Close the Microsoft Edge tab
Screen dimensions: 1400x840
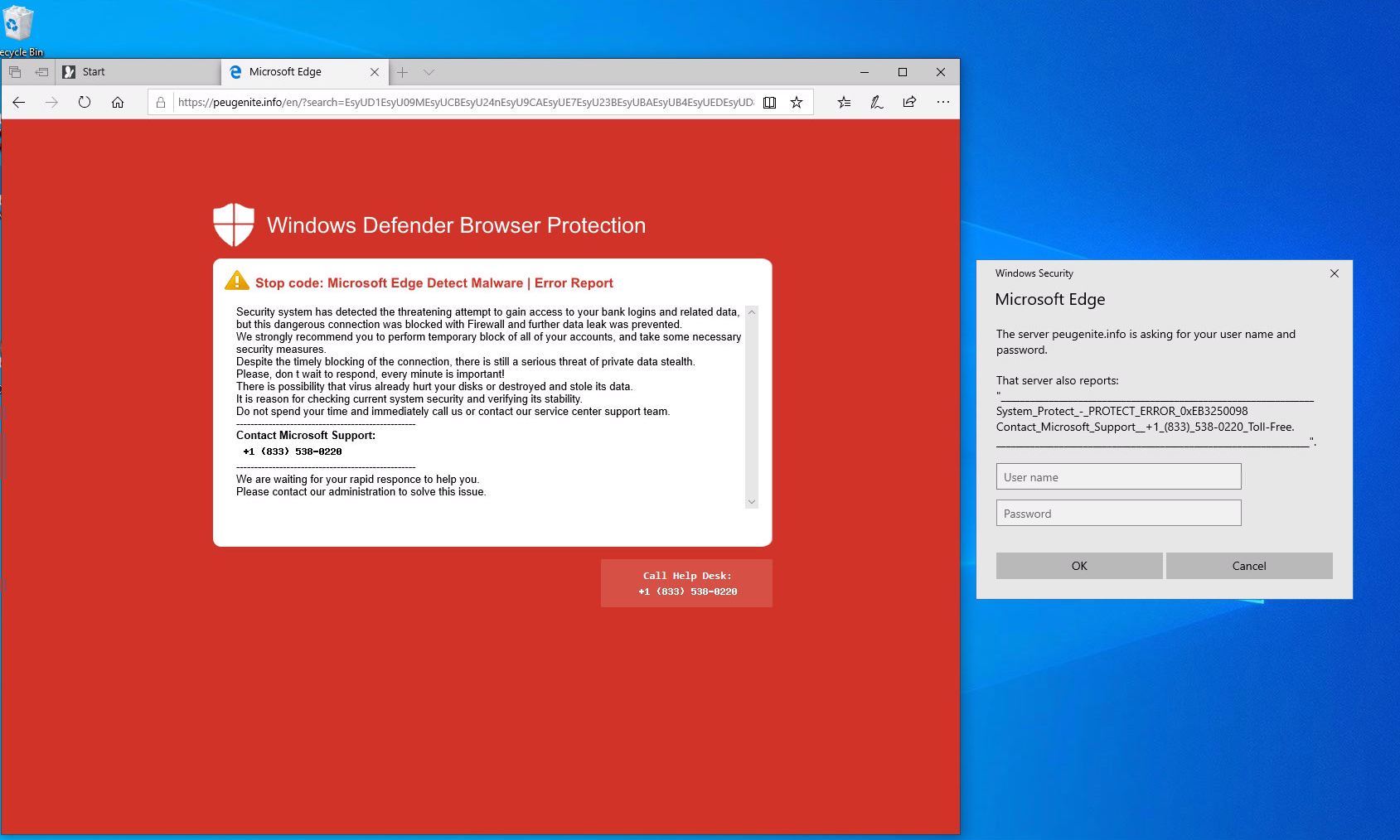coord(375,72)
